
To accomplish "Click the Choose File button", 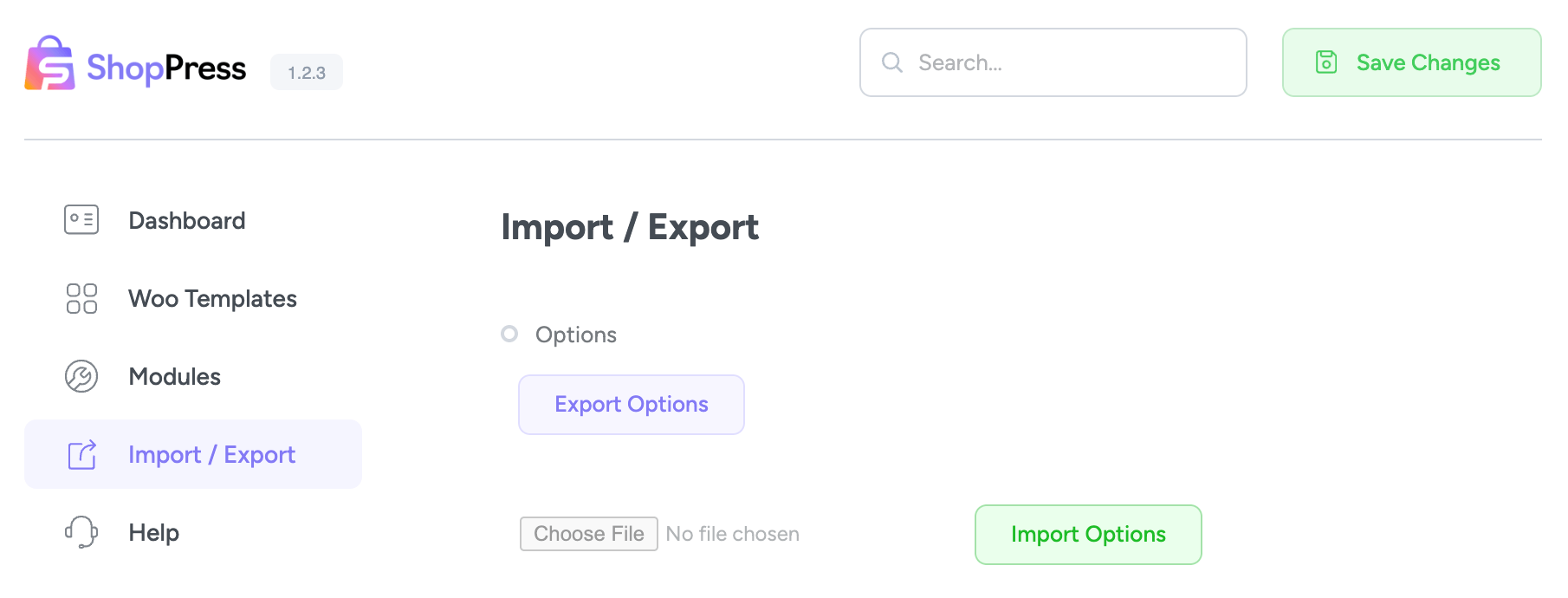I will [x=589, y=534].
